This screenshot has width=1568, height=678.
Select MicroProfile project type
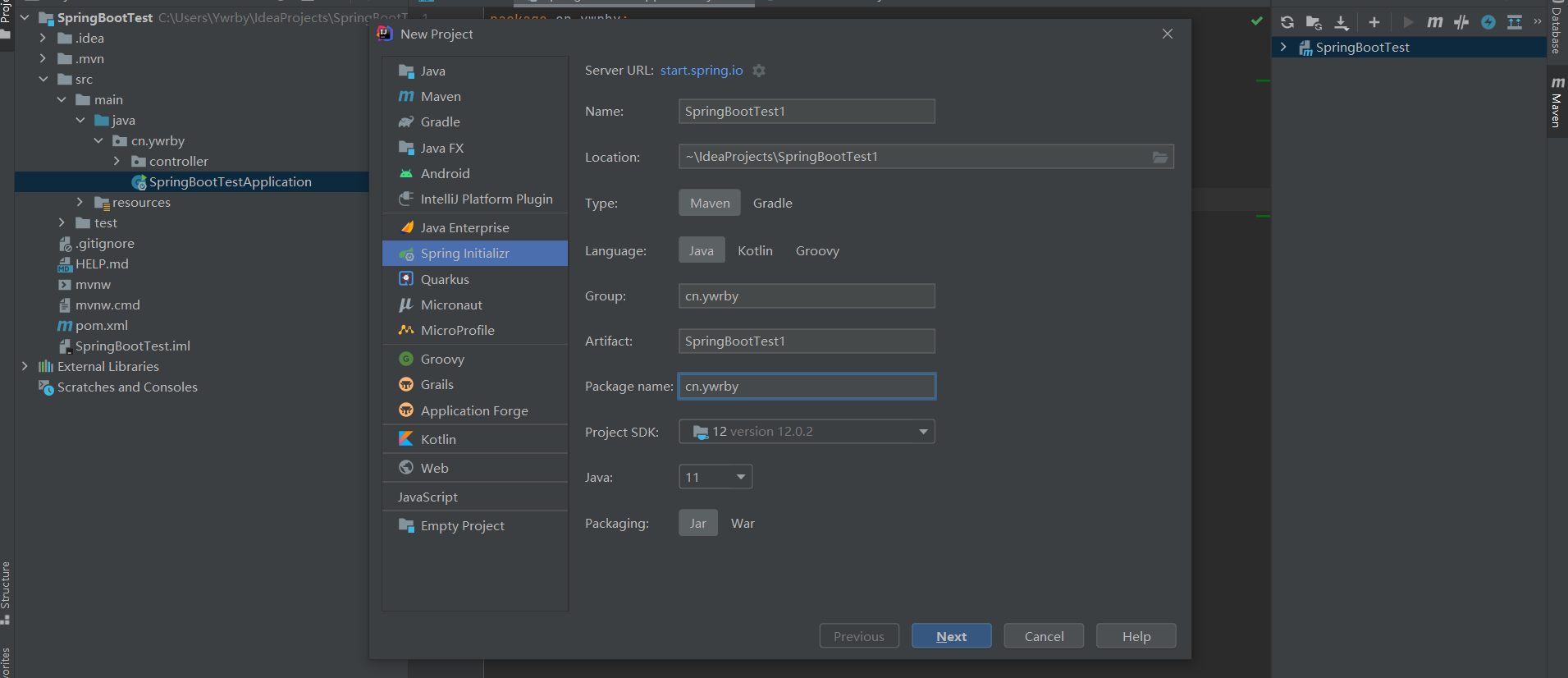(x=475, y=331)
